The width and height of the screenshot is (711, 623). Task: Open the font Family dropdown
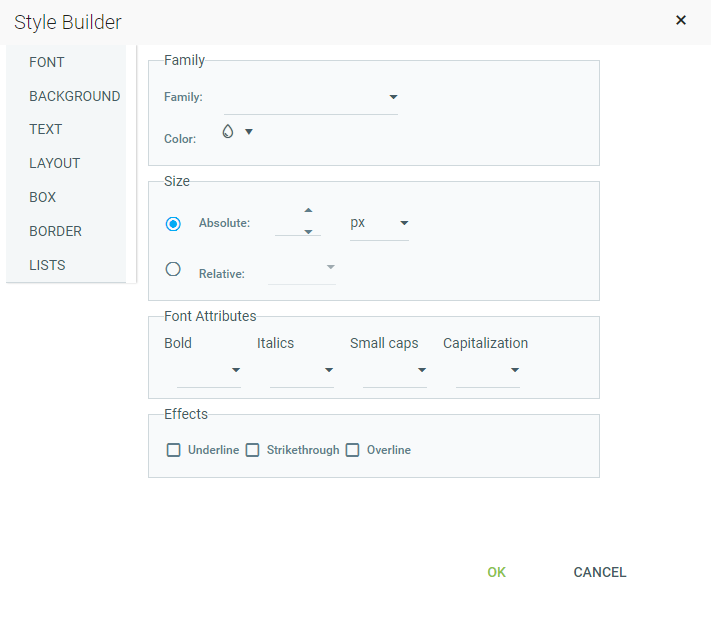pyautogui.click(x=311, y=97)
